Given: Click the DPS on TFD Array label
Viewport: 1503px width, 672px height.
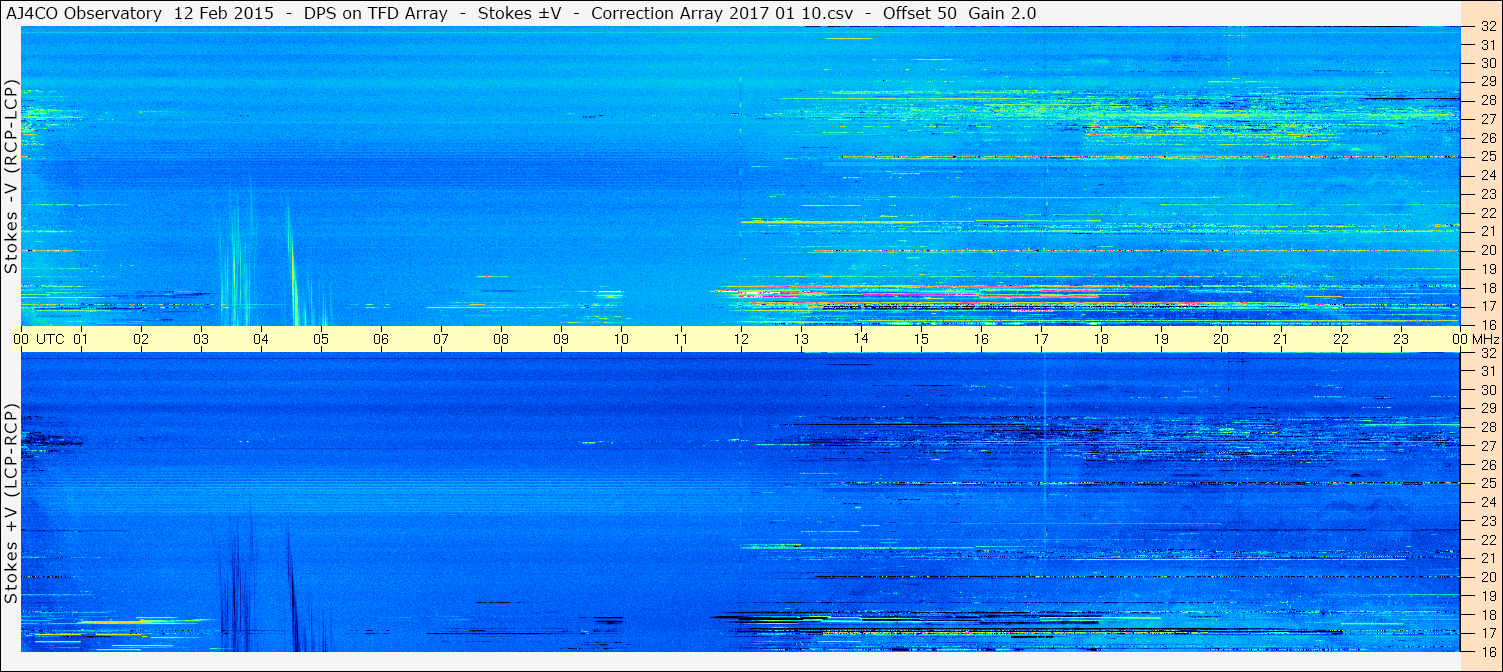Looking at the screenshot, I should (375, 13).
